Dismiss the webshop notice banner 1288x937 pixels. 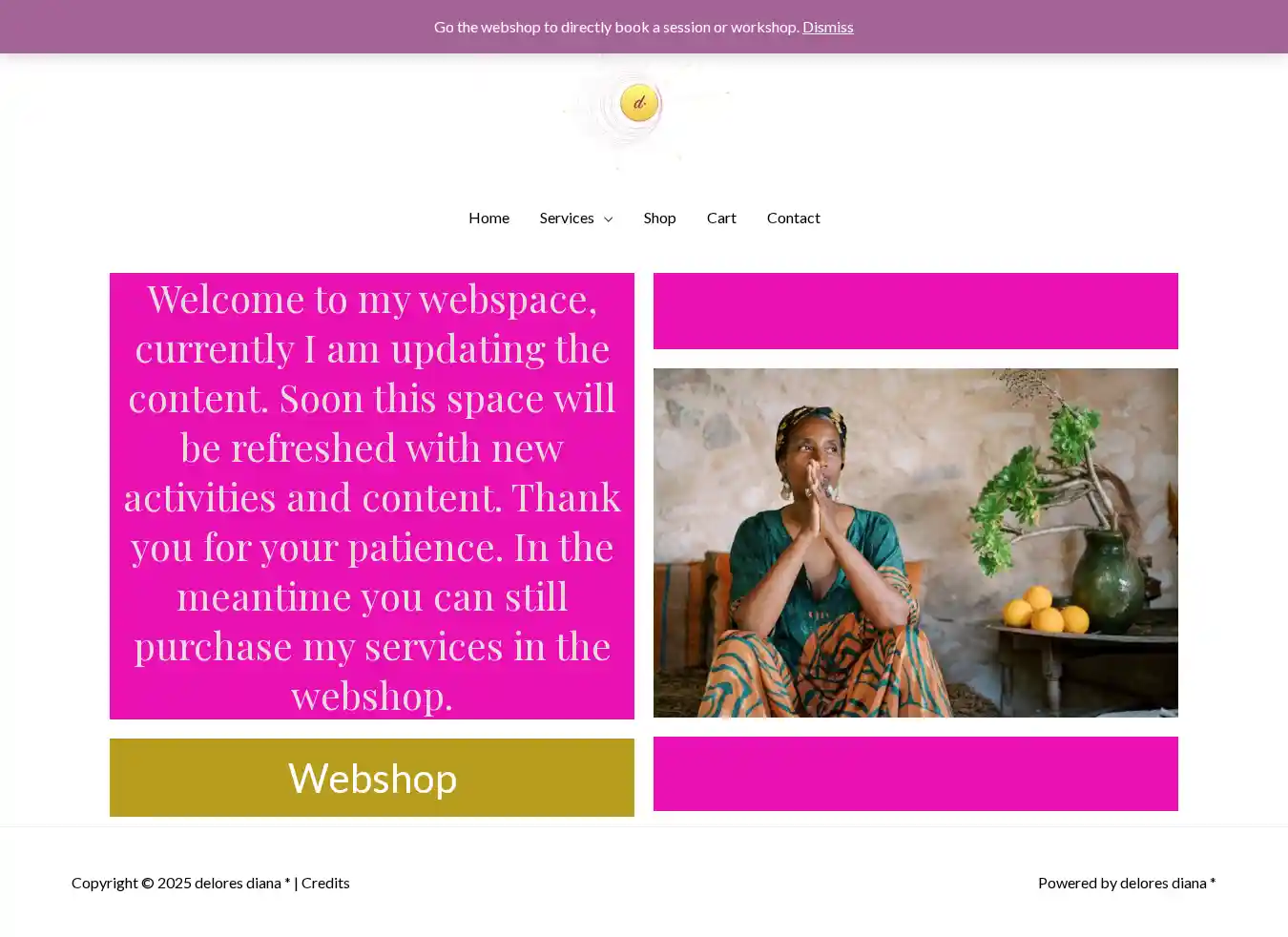coord(827,27)
